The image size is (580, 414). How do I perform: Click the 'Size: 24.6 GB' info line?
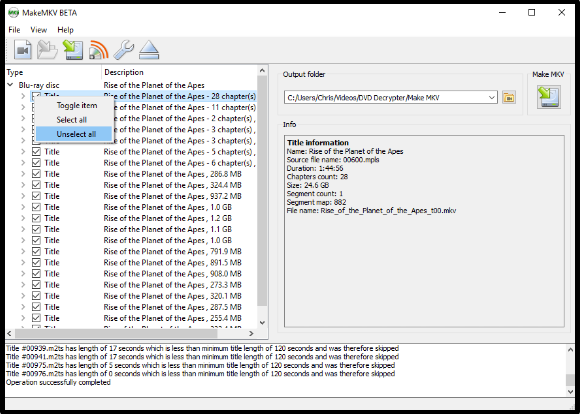[308, 185]
